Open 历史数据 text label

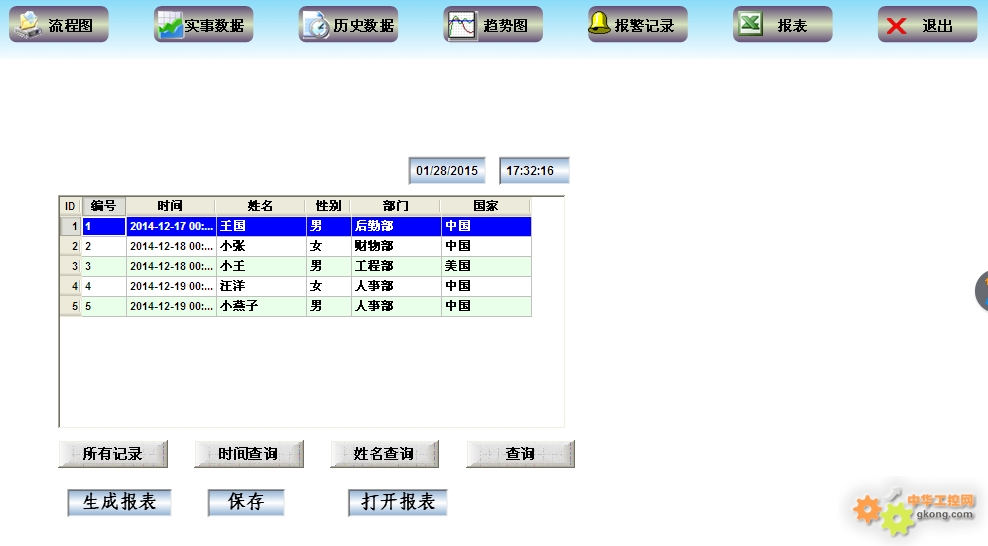364,25
